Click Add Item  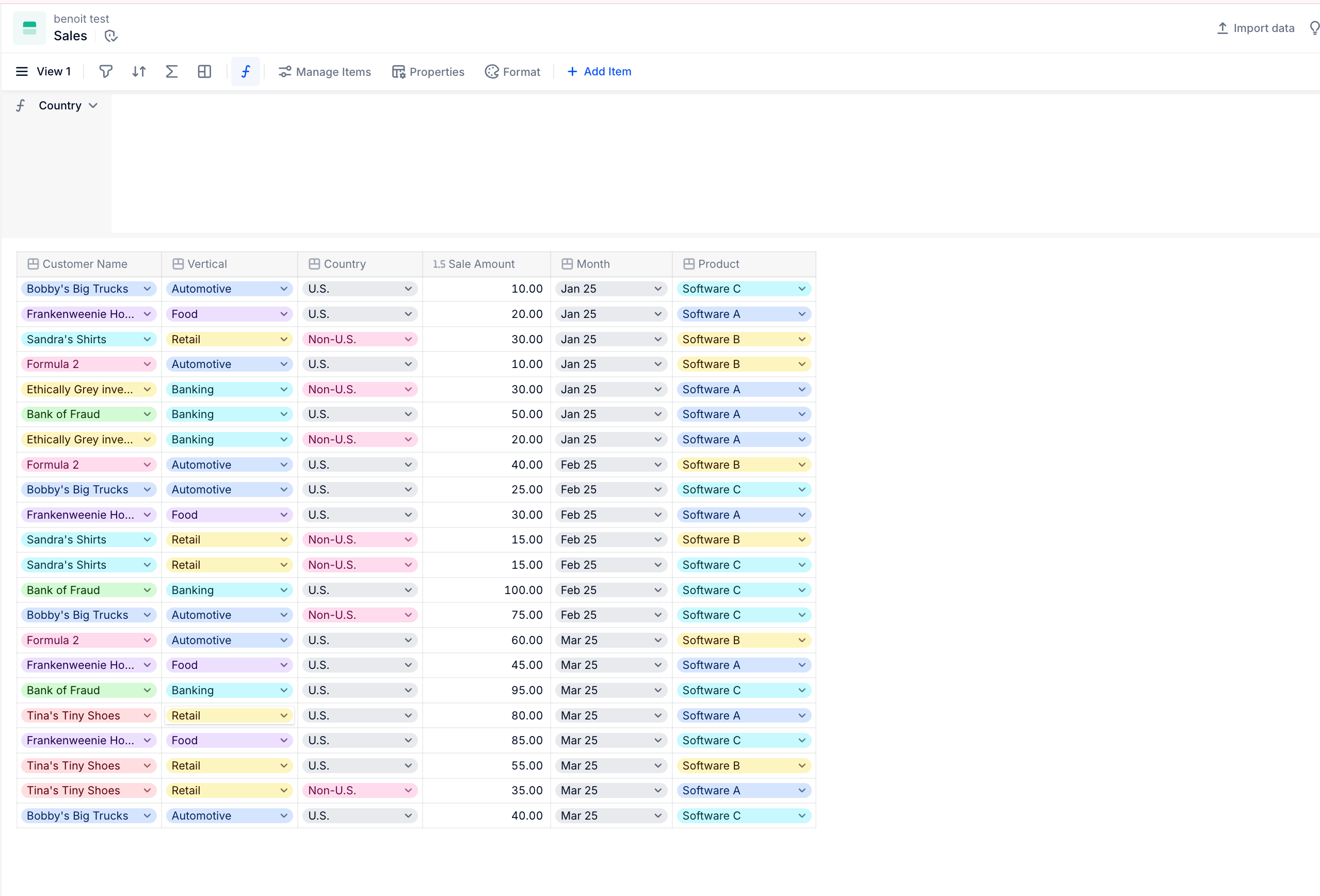599,72
